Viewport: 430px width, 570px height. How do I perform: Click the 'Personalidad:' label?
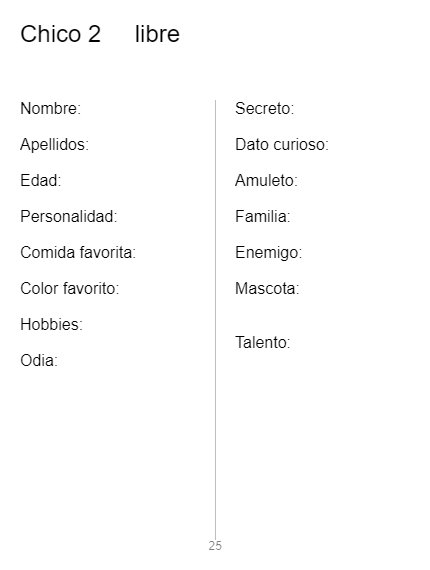pyautogui.click(x=69, y=216)
